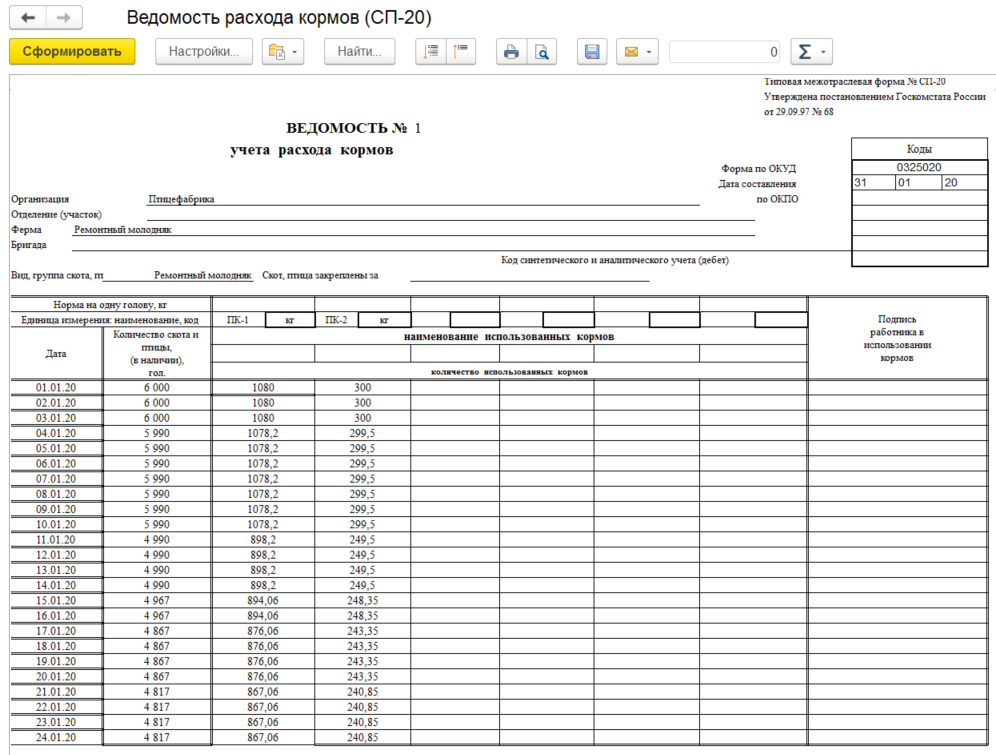Click the OKUD code cell 0325020
The image size is (996, 755).
point(919,167)
